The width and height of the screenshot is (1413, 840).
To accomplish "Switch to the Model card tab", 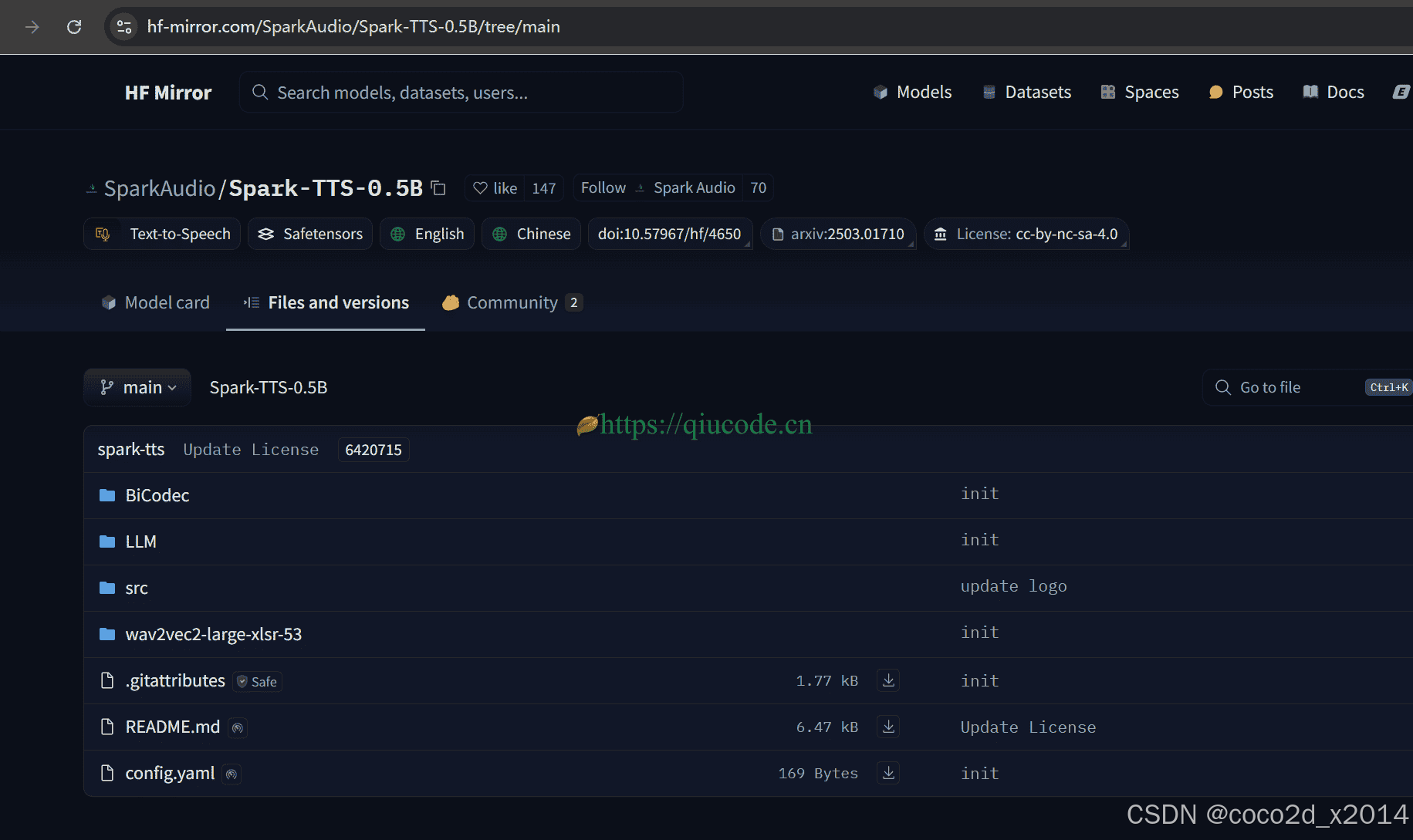I will (x=156, y=302).
